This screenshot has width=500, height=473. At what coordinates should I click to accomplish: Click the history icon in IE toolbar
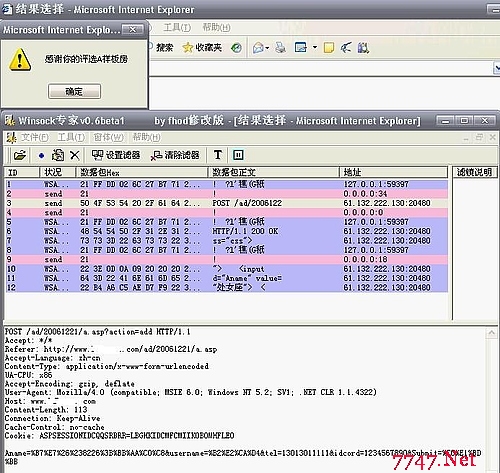click(236, 48)
